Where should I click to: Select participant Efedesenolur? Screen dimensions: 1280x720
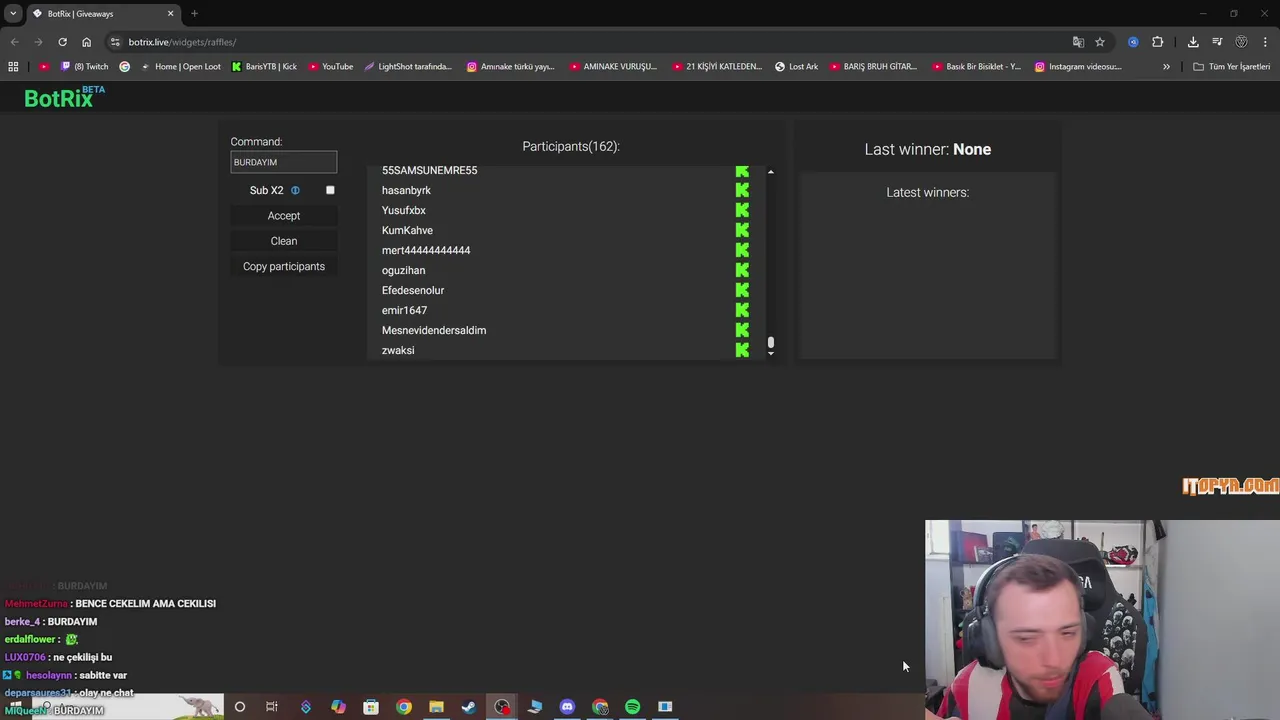pos(413,290)
